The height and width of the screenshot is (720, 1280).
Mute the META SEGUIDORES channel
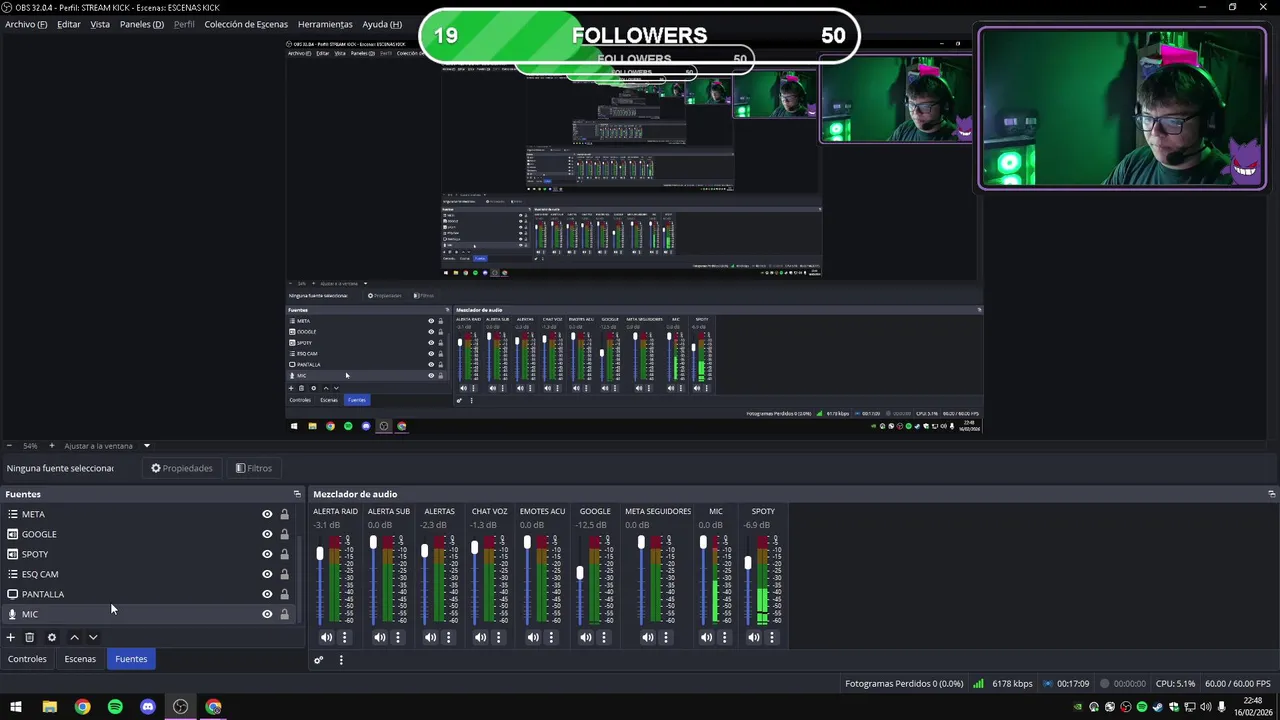tap(648, 637)
